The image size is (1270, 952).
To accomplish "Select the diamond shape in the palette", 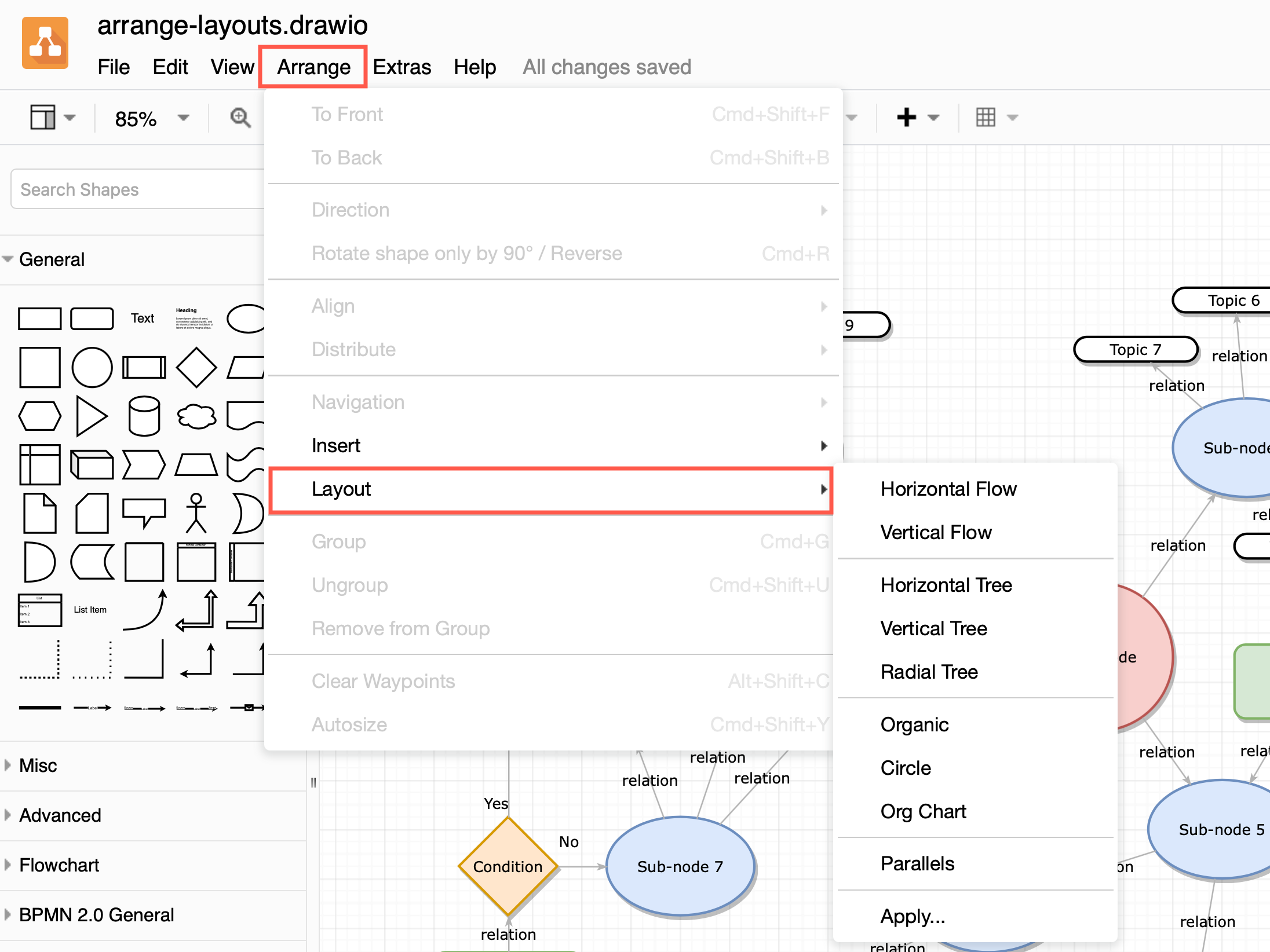I will pyautogui.click(x=196, y=367).
